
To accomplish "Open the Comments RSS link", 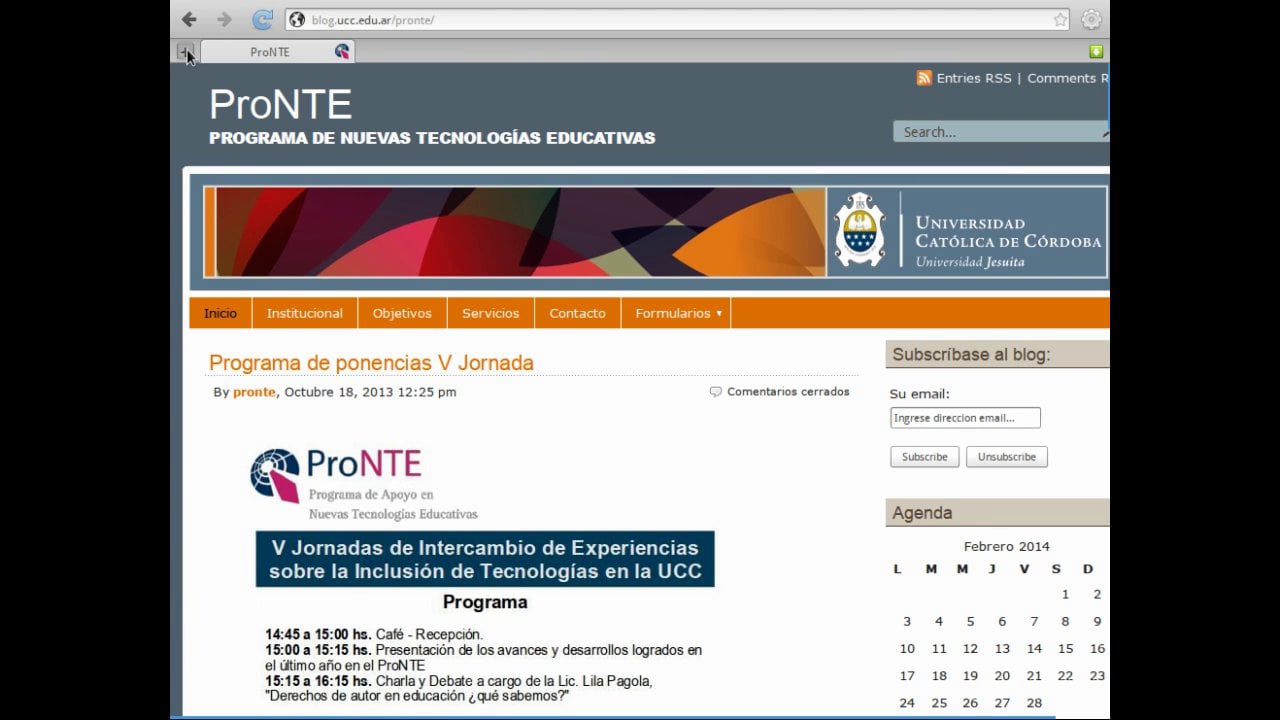I will point(1068,78).
